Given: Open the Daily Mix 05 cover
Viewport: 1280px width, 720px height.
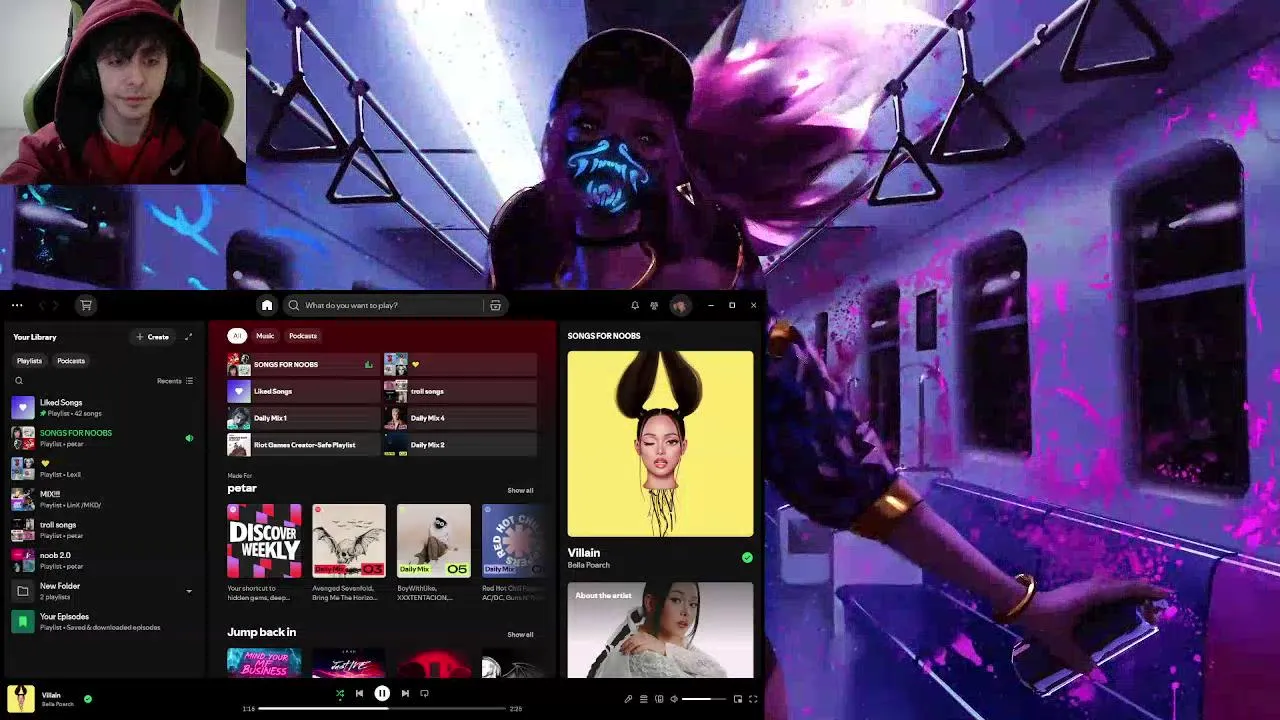Looking at the screenshot, I should (x=434, y=541).
